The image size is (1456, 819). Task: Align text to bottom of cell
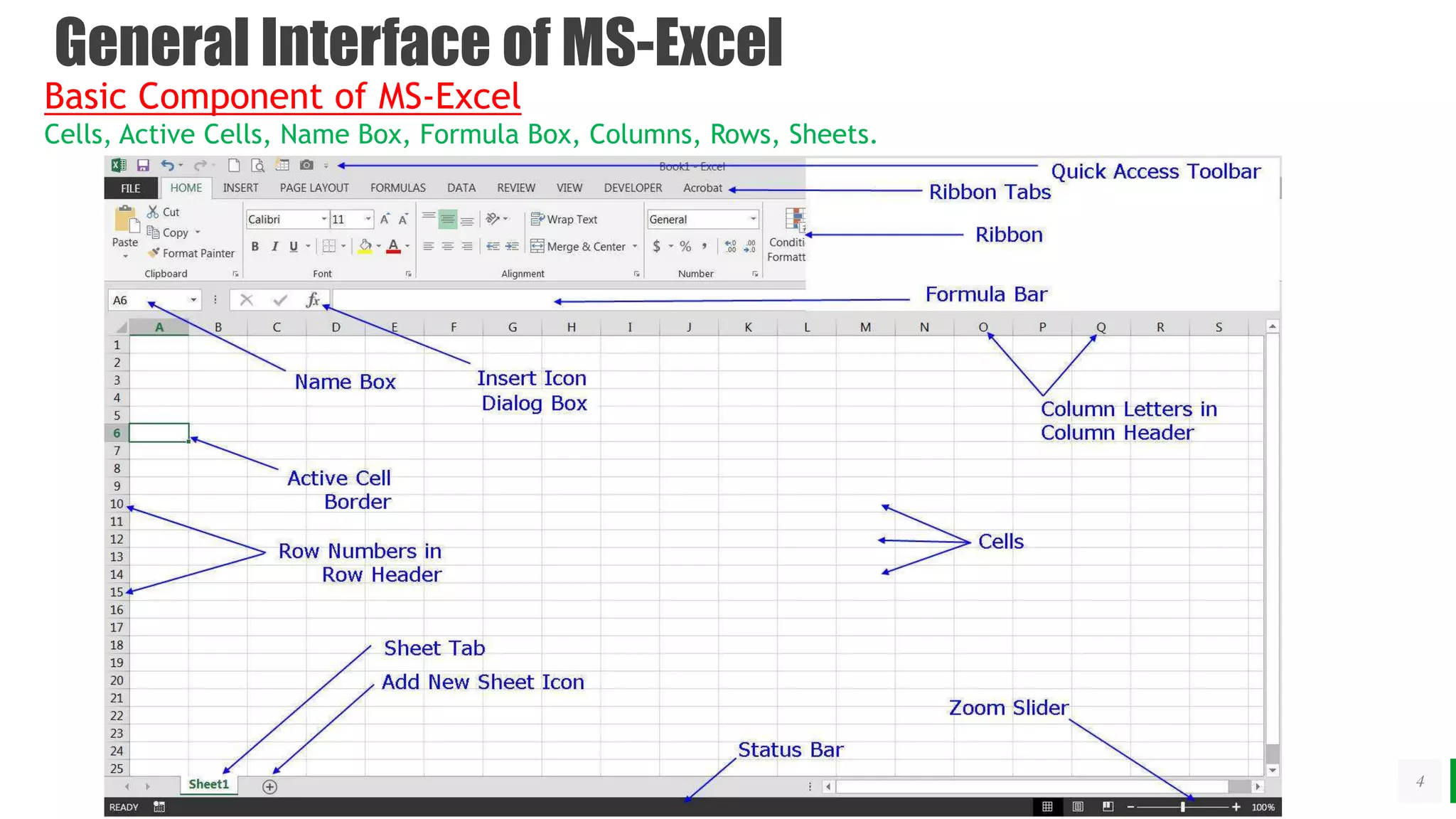[x=467, y=220]
